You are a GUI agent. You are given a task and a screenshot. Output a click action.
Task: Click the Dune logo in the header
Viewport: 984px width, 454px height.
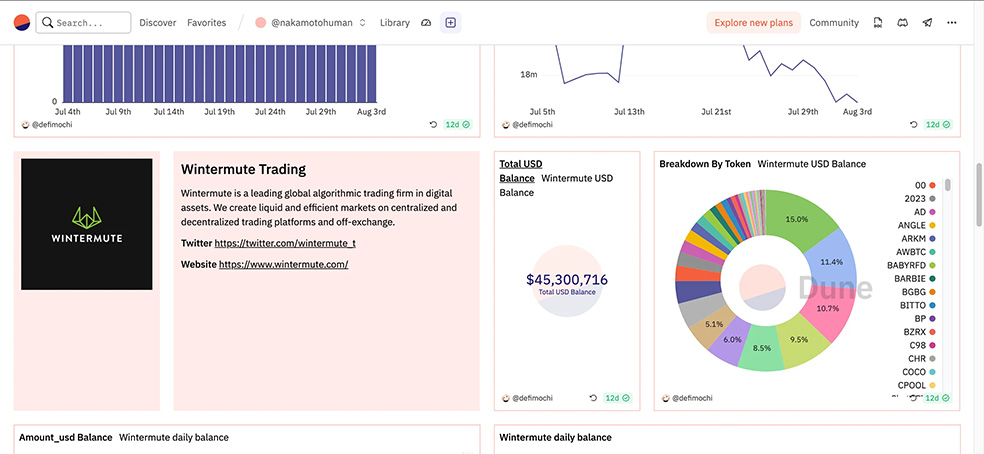(x=21, y=23)
